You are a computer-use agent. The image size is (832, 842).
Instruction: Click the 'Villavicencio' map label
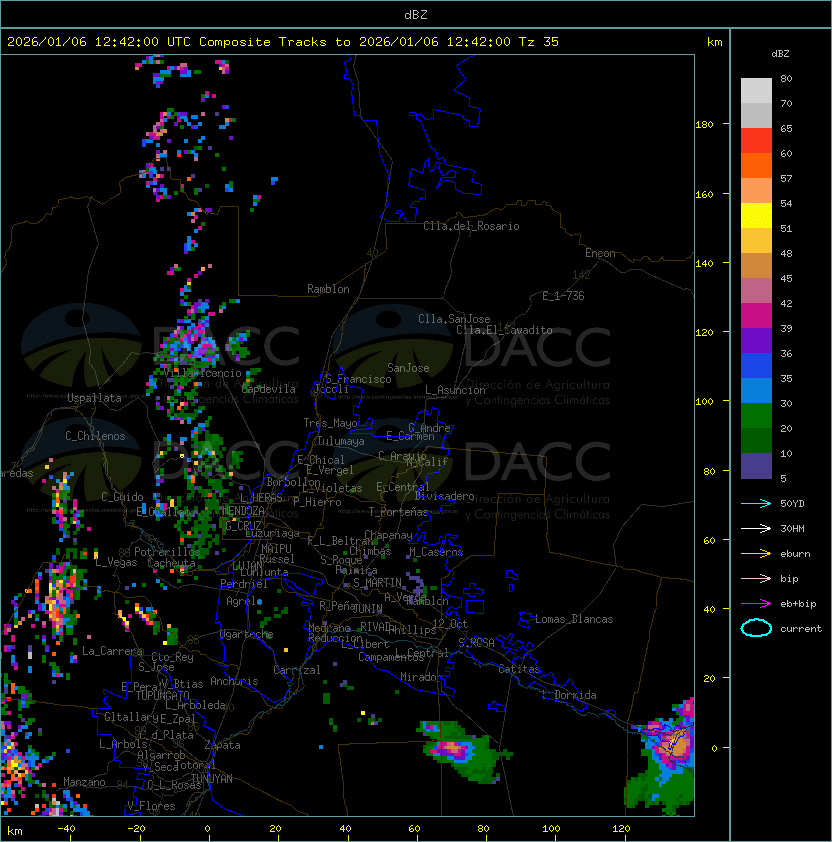(x=202, y=373)
